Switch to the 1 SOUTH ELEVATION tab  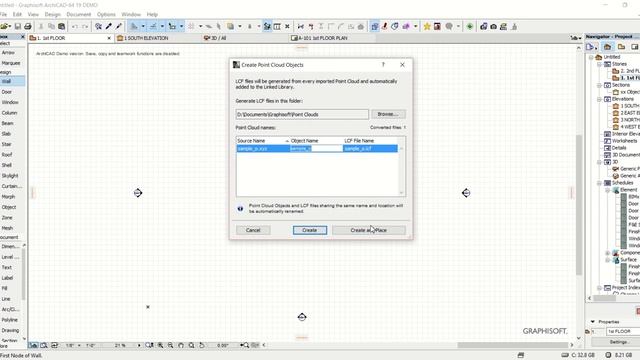(x=146, y=38)
